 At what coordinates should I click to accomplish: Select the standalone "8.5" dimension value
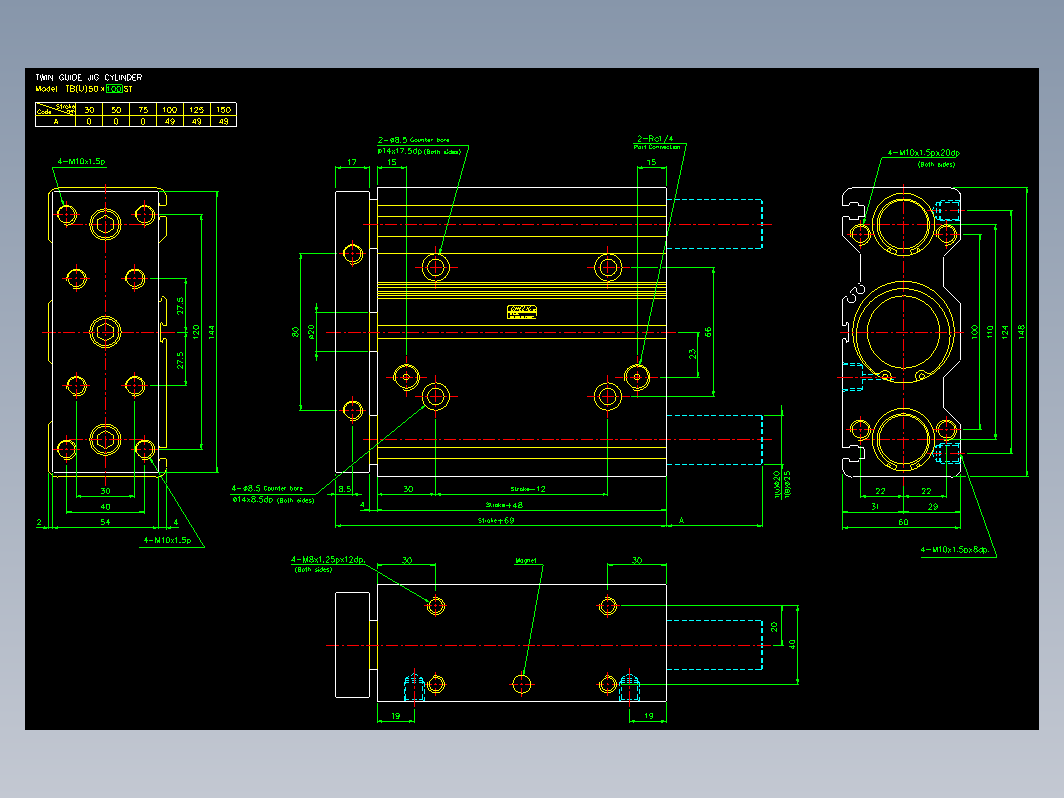tap(345, 489)
